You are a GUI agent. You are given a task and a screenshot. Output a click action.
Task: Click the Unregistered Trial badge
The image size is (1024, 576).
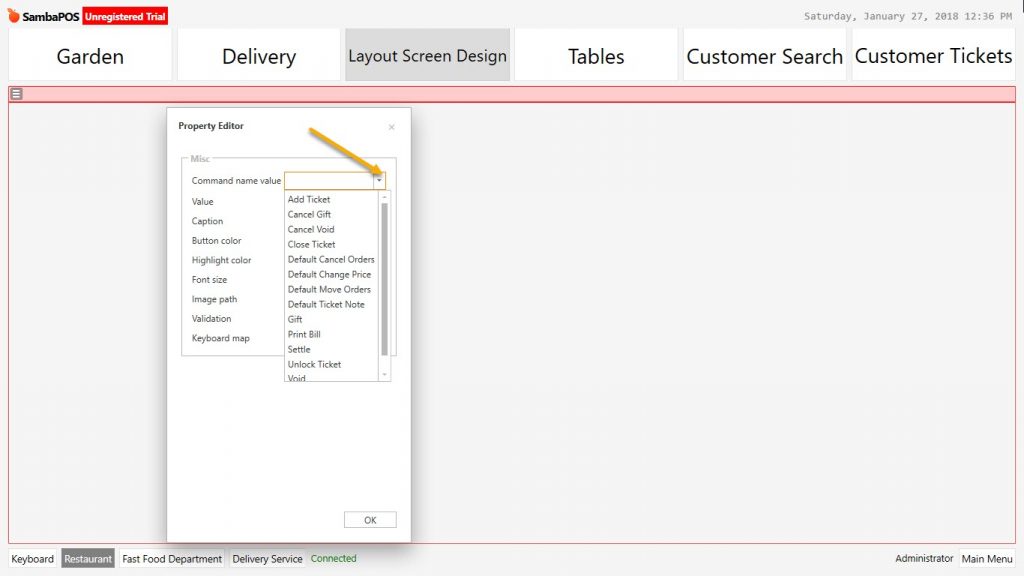point(125,16)
